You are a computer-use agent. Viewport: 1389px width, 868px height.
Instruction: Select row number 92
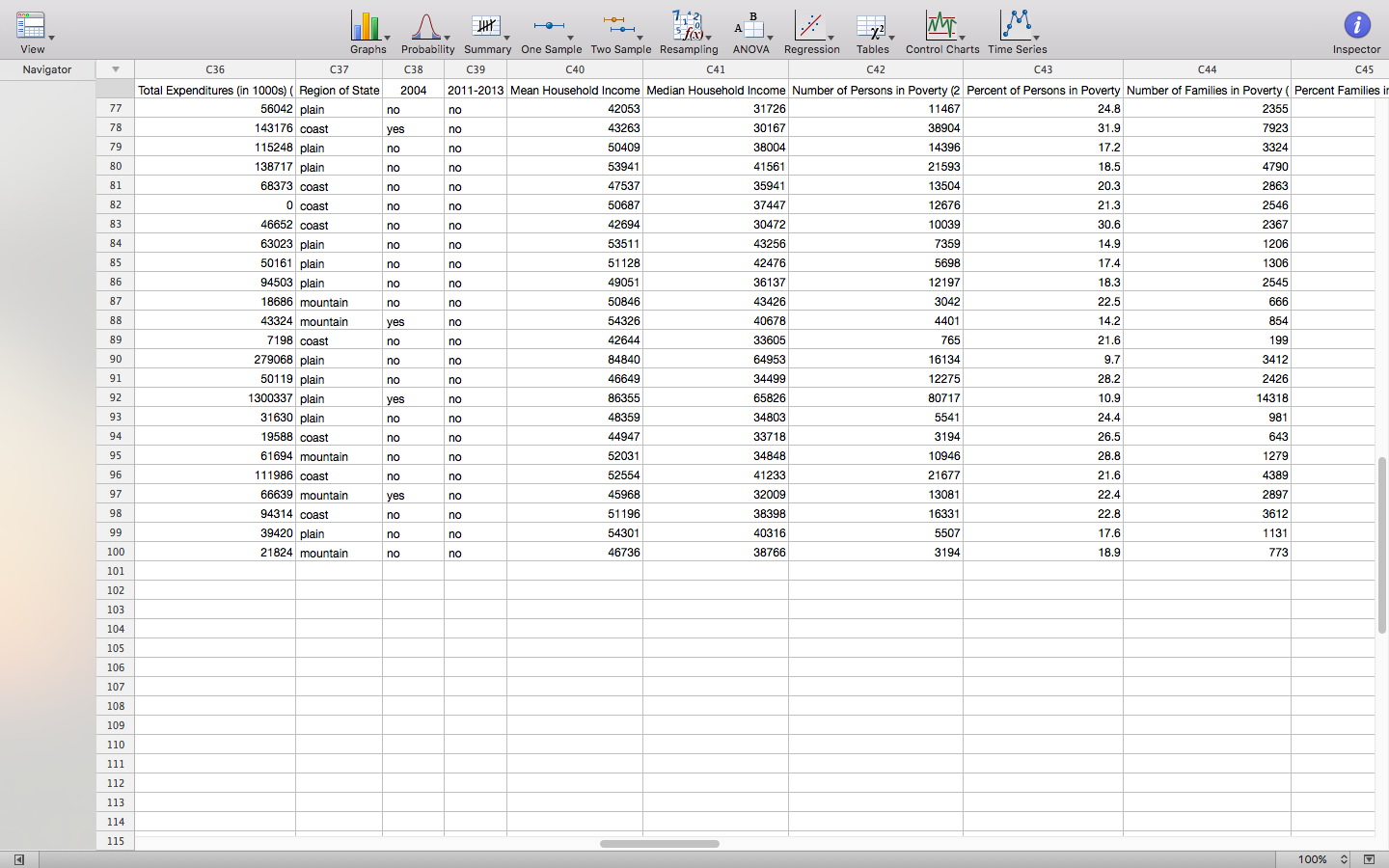coord(116,397)
